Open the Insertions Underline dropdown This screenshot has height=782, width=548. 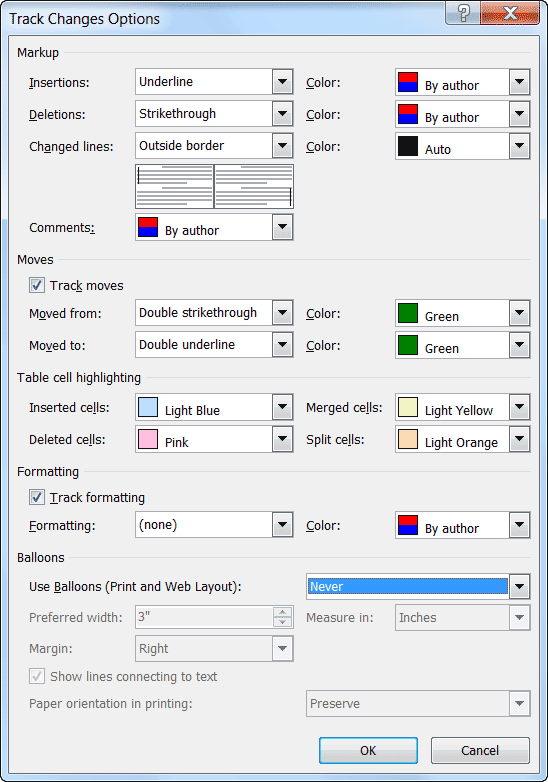tap(282, 82)
